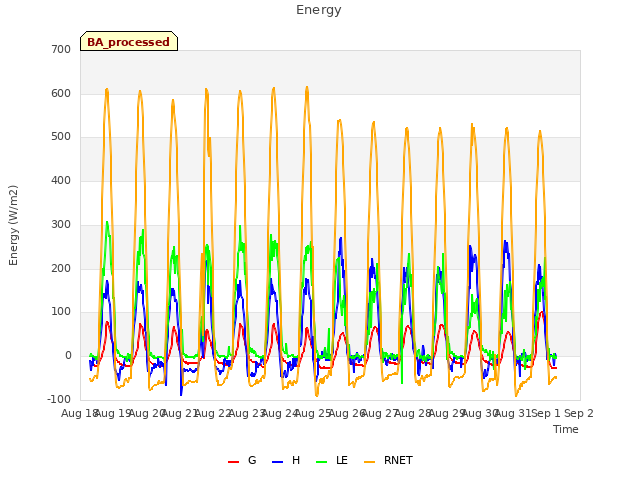Click the Aug 29 x-axis date label

(446, 413)
